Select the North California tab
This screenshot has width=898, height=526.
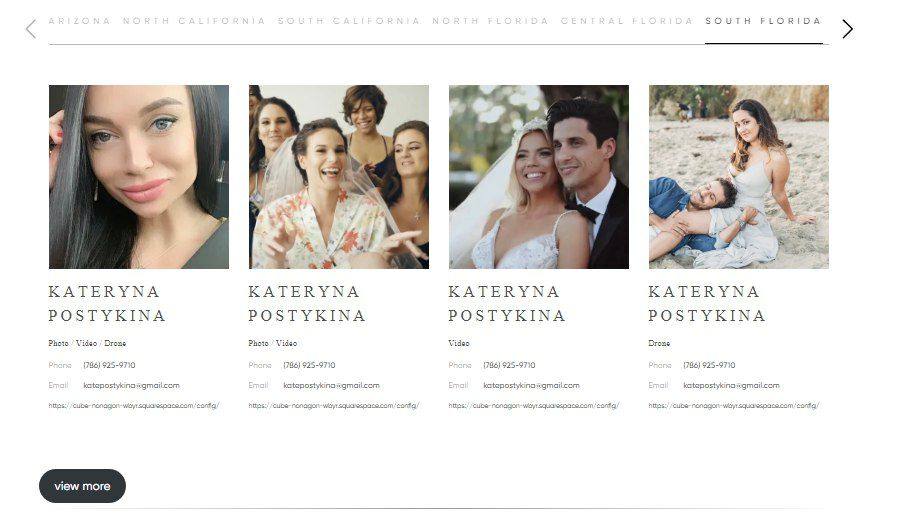coord(194,21)
